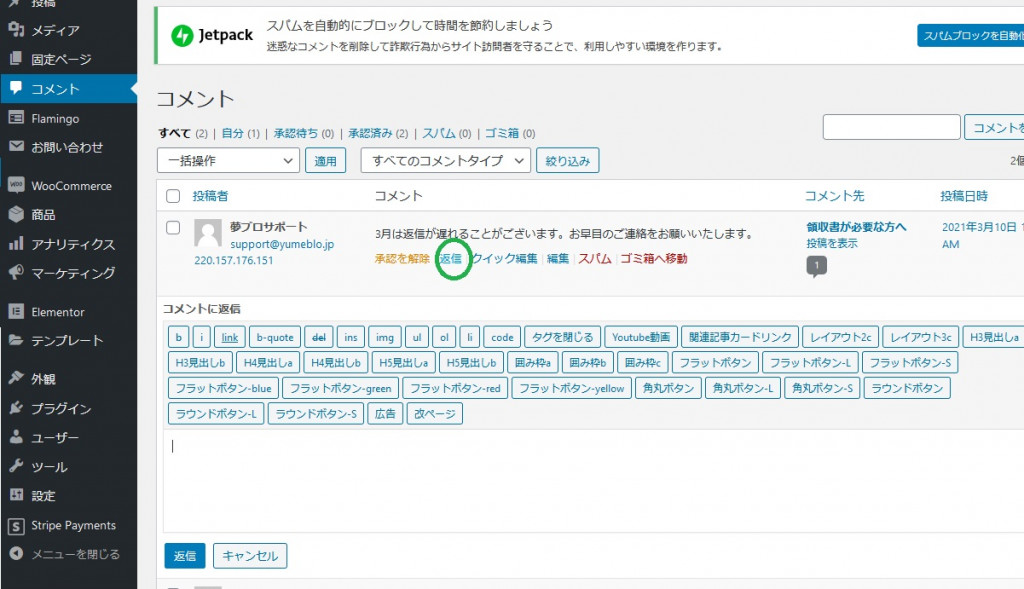Image resolution: width=1024 pixels, height=589 pixels.
Task: Open the 一括操作 bulk actions dropdown
Action: [228, 161]
